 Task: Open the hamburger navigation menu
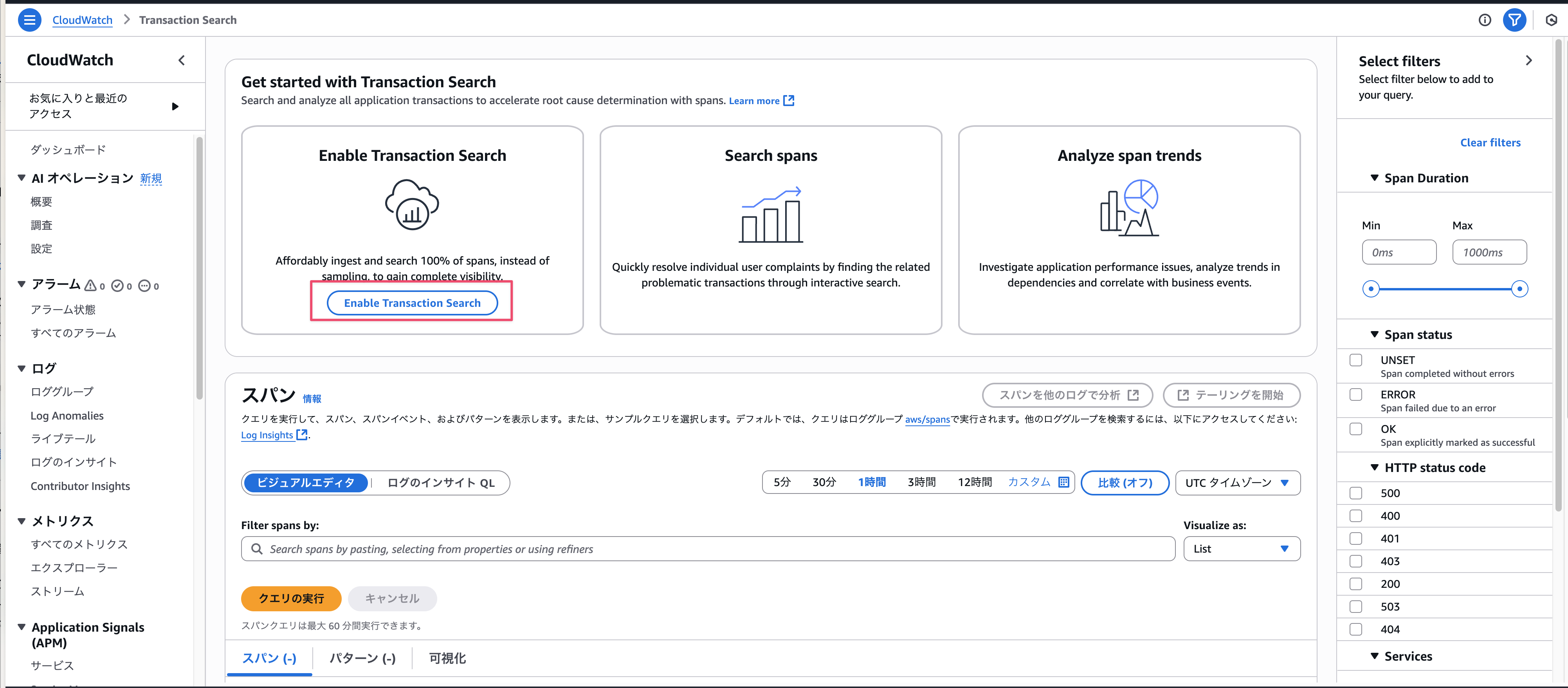(29, 20)
